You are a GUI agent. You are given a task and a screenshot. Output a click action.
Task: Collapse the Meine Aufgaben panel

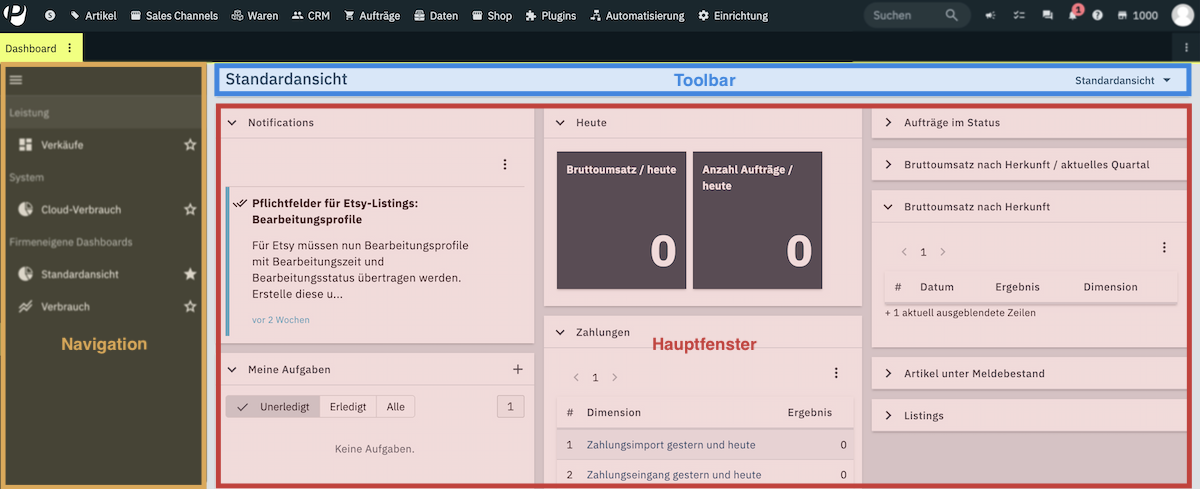click(x=232, y=369)
